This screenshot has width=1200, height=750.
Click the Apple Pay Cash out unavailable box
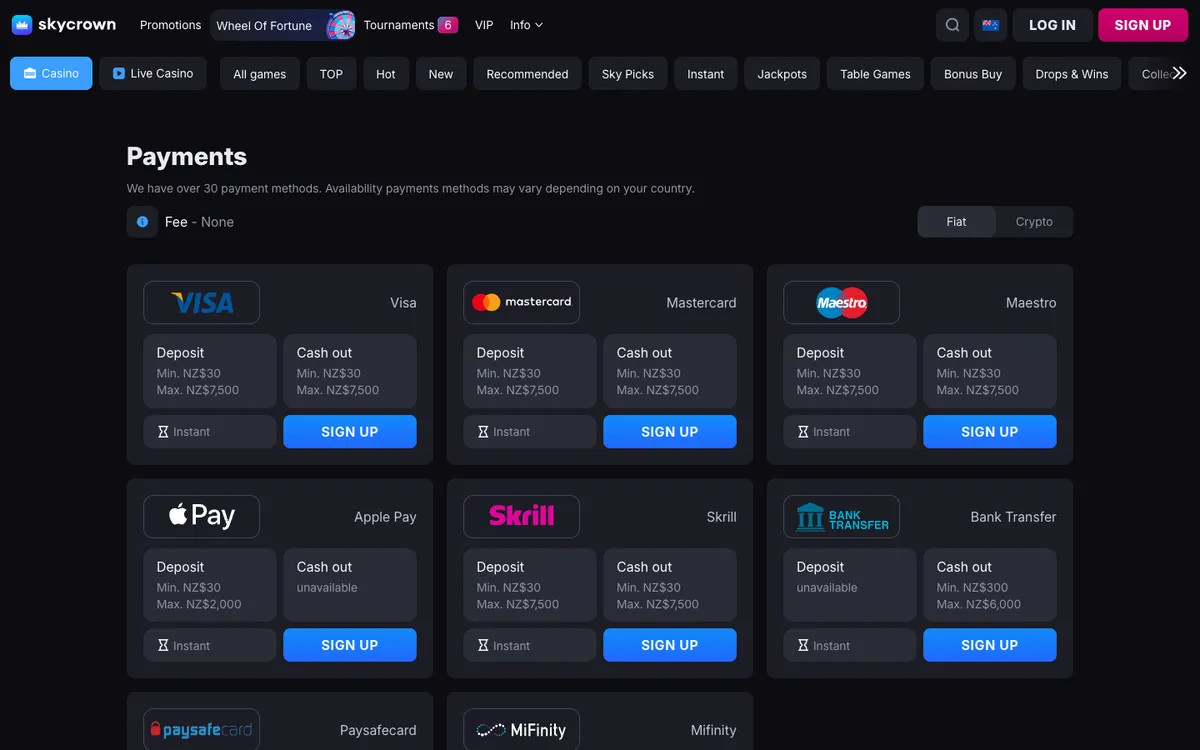point(350,585)
